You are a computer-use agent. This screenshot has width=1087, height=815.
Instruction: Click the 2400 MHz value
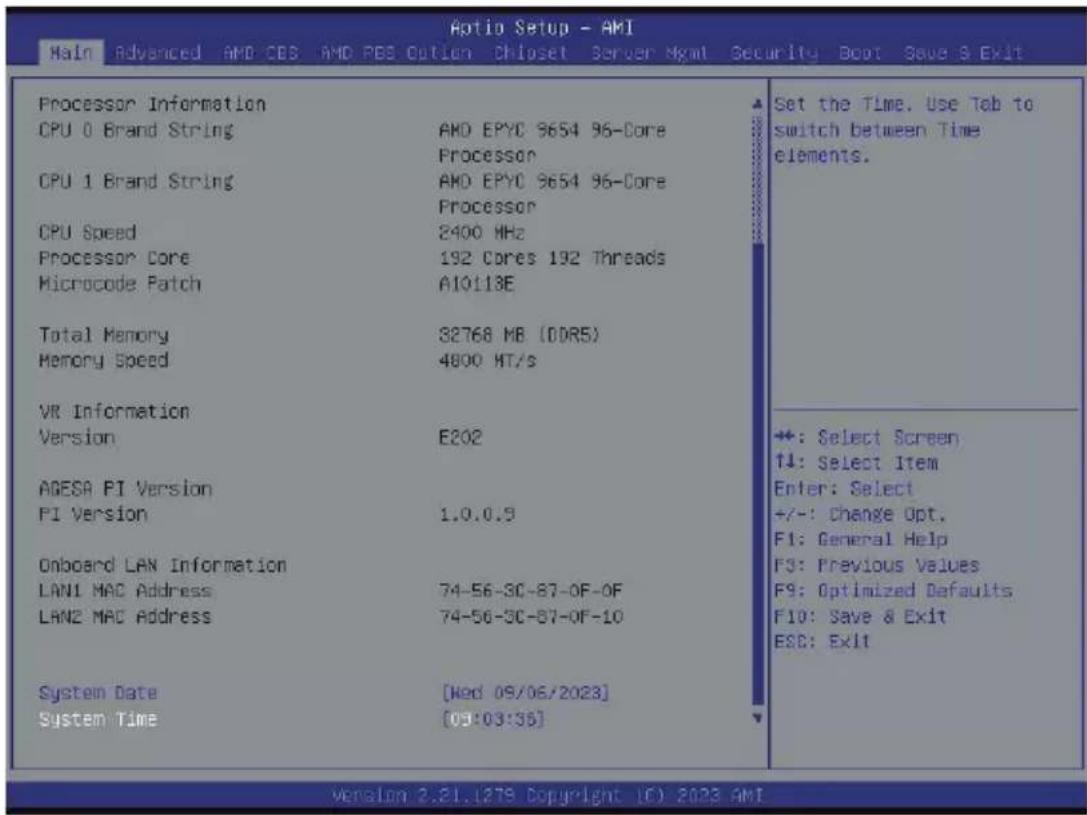tap(482, 232)
